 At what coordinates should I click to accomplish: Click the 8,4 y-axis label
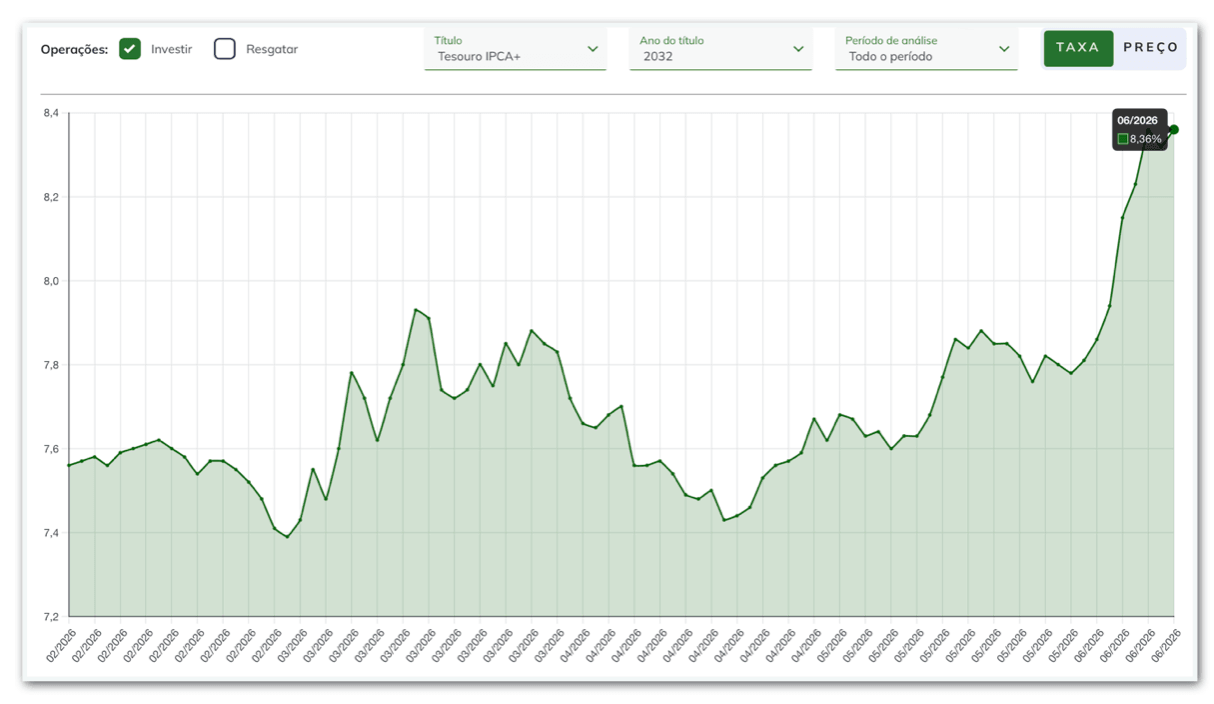click(x=51, y=113)
